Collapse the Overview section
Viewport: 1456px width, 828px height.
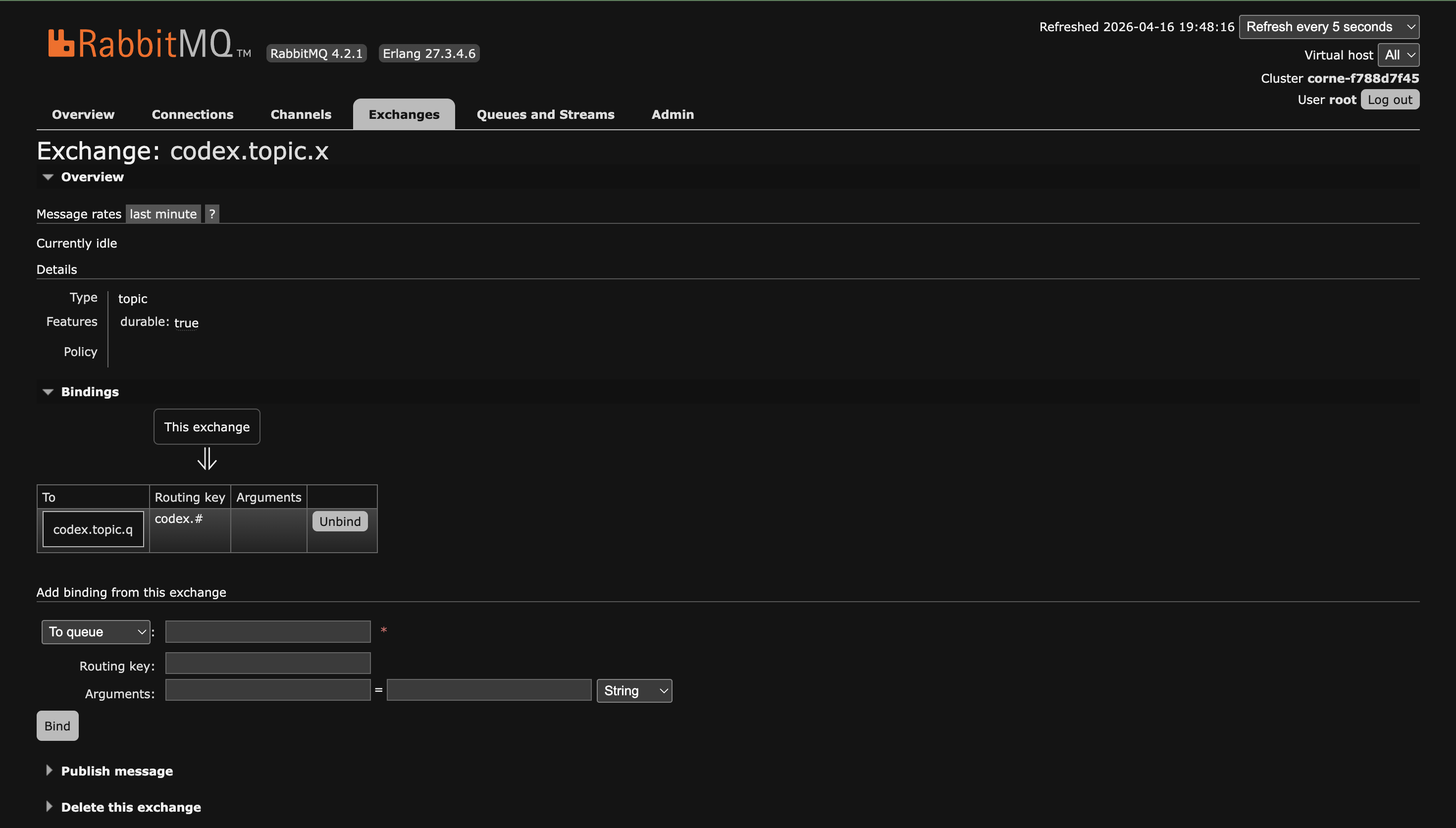click(x=92, y=177)
